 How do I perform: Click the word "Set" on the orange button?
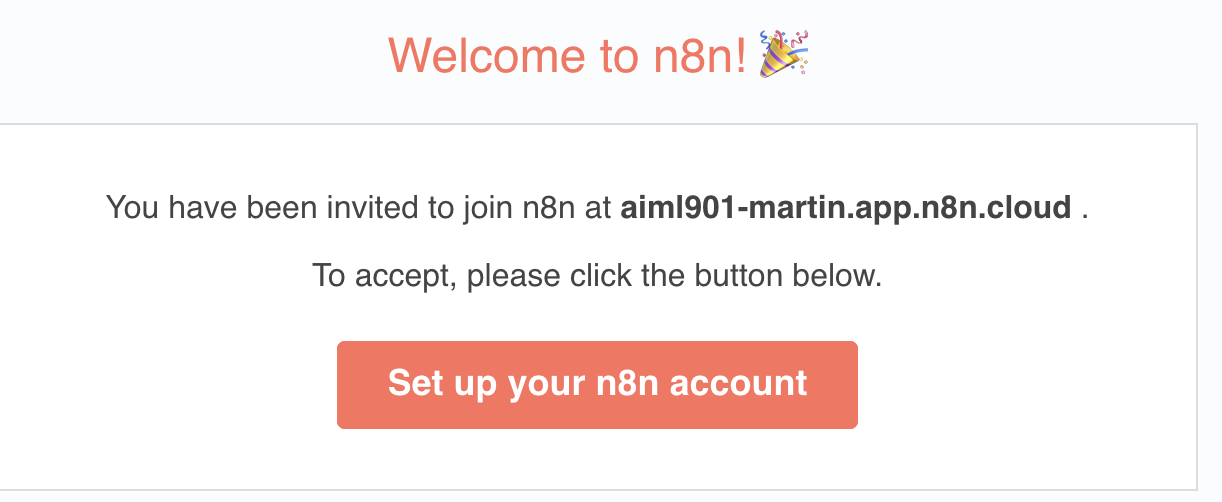pyautogui.click(x=416, y=384)
